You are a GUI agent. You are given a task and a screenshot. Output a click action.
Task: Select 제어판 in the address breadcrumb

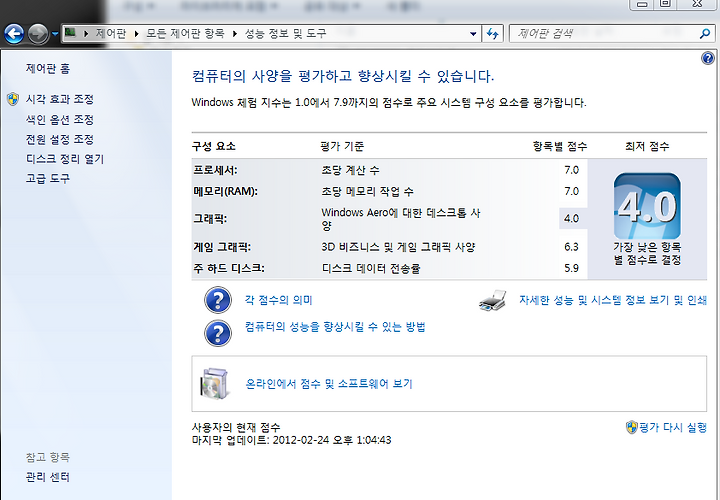pyautogui.click(x=111, y=34)
